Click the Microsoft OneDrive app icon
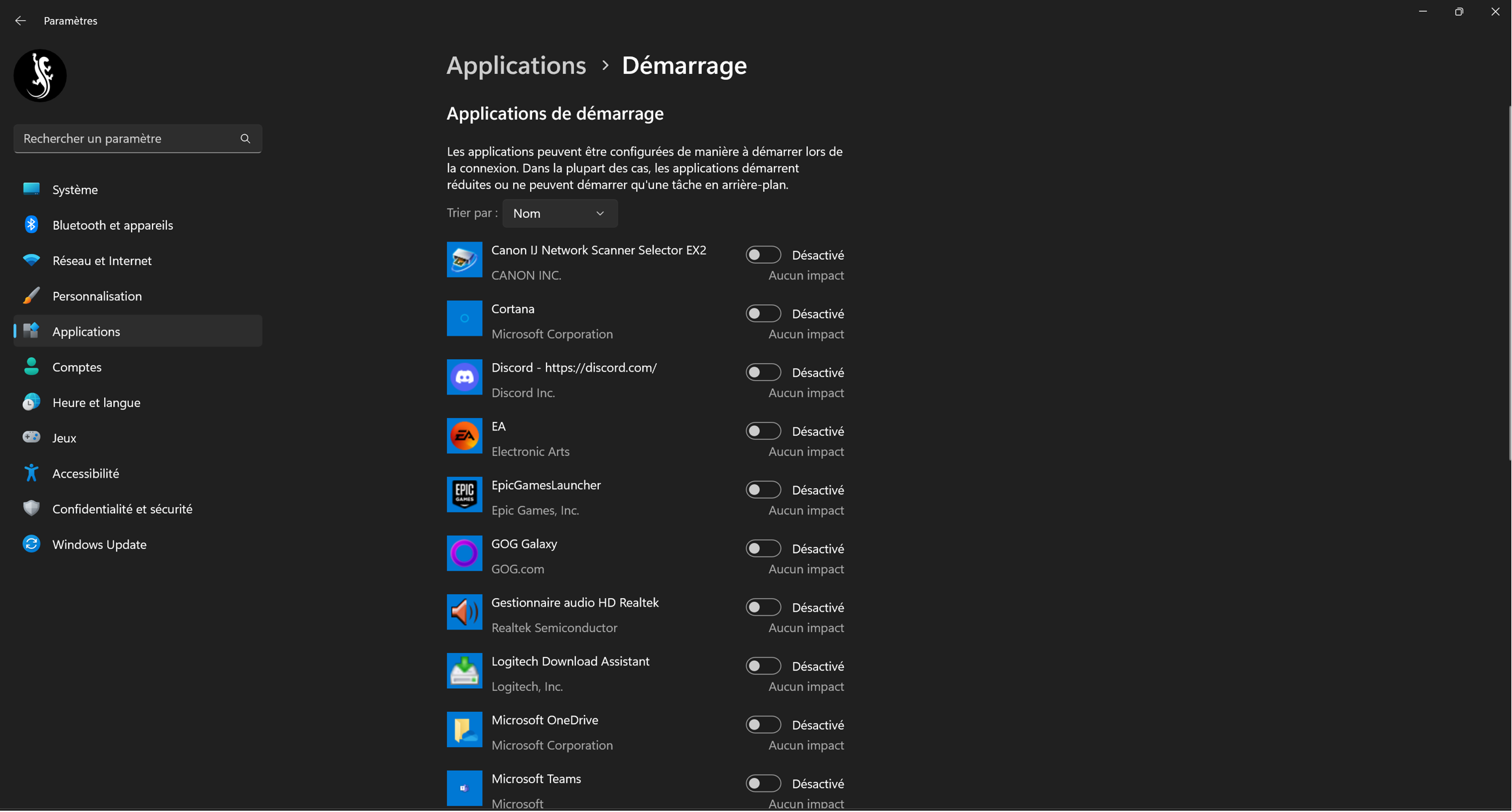 [x=464, y=730]
